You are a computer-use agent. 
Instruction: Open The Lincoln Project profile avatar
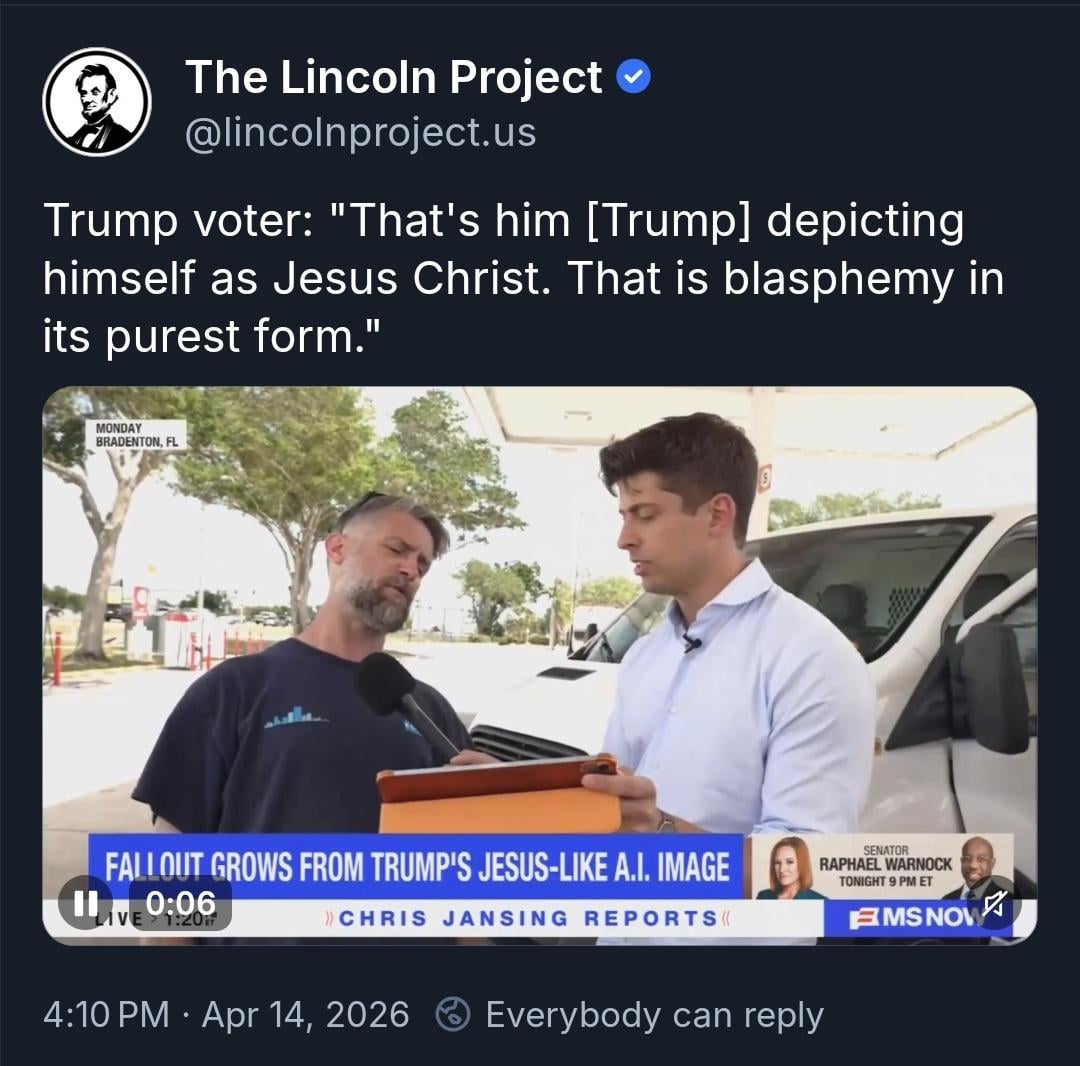pyautogui.click(x=97, y=102)
